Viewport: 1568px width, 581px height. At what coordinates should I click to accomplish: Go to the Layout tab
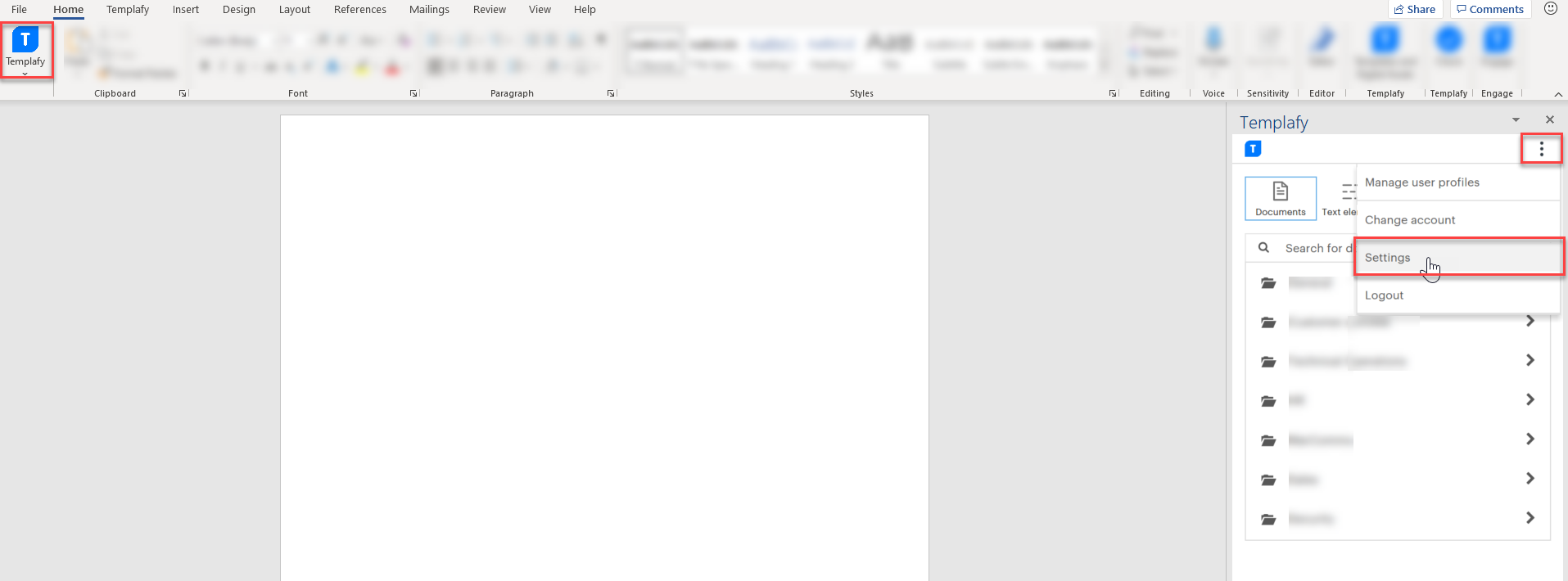pos(295,10)
